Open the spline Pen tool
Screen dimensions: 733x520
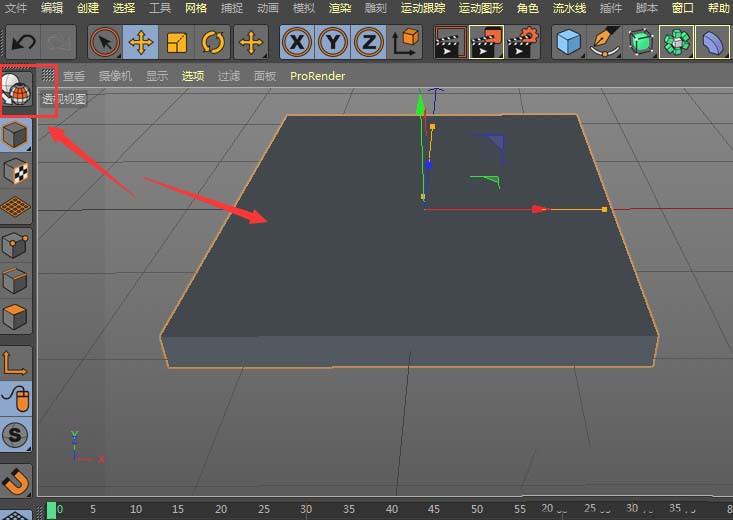click(x=605, y=43)
